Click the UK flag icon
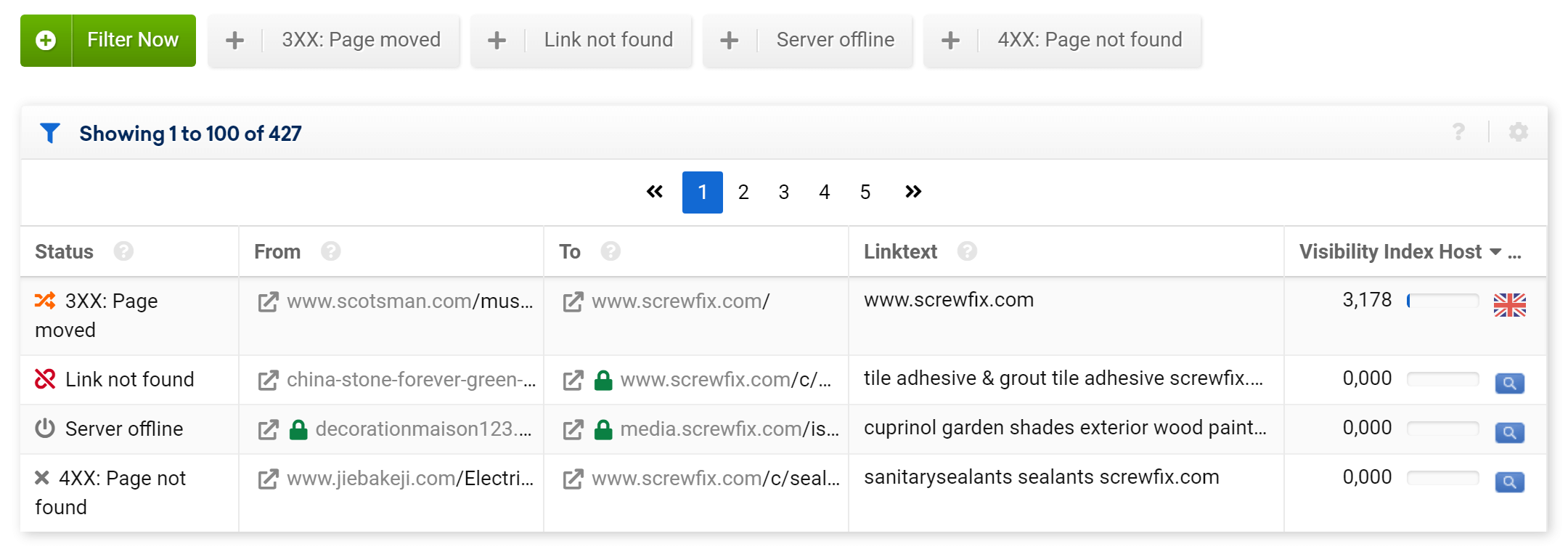 [1510, 305]
